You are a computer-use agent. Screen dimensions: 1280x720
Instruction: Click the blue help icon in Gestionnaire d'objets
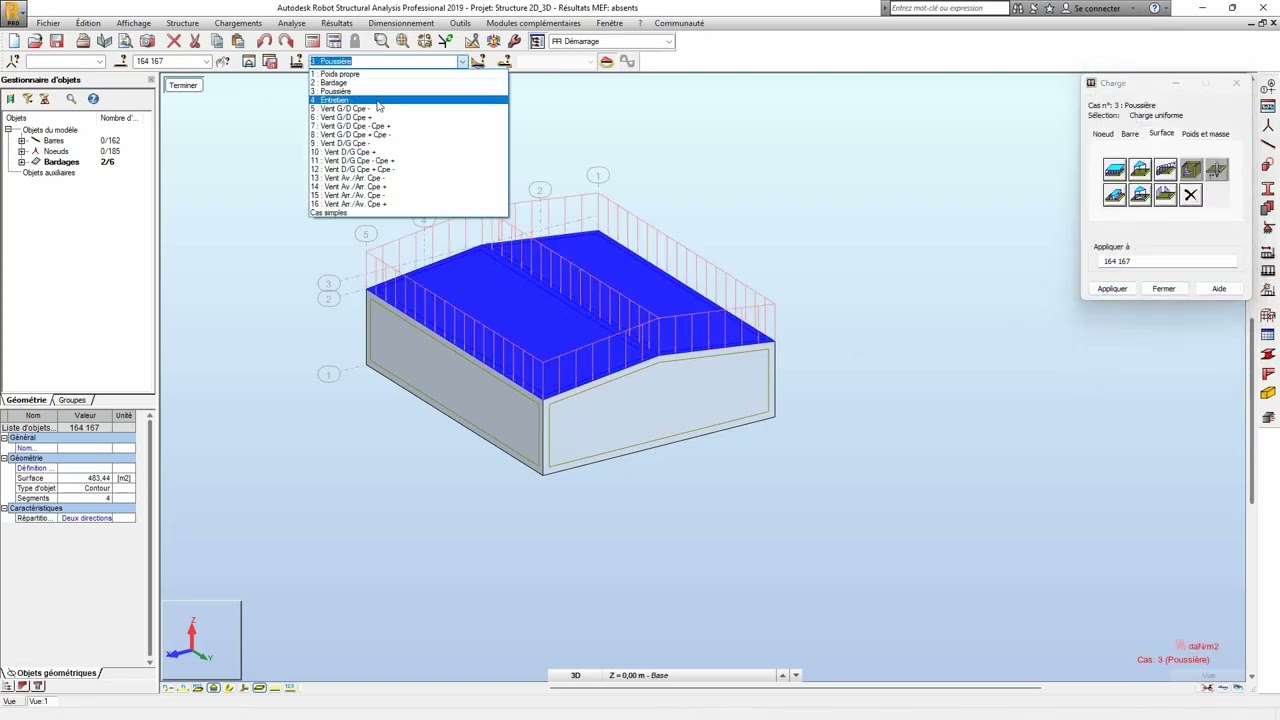pos(93,99)
